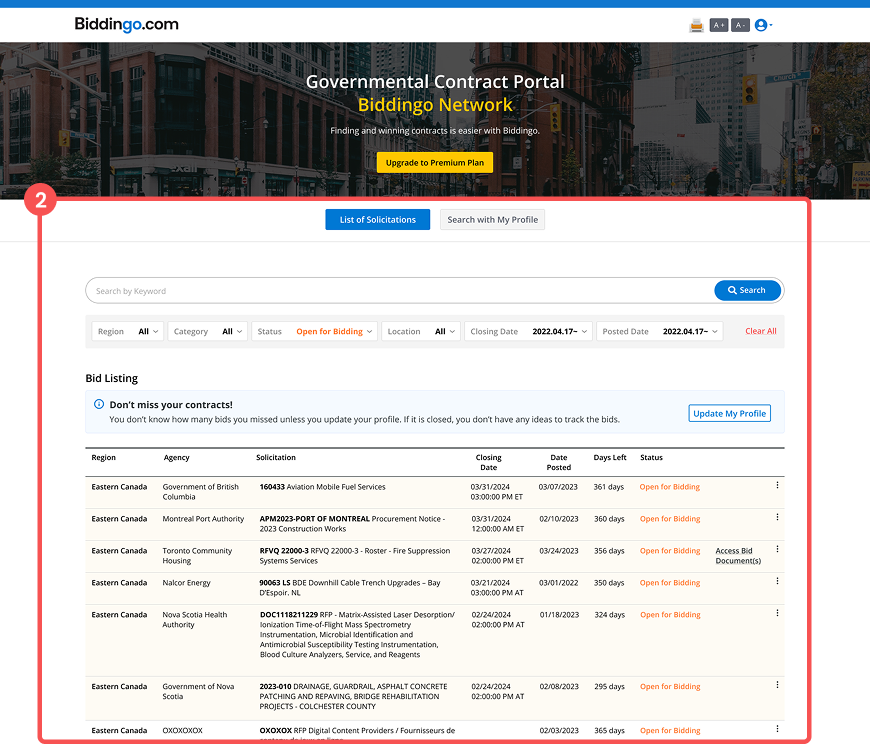Viewport: 870px width, 744px height.
Task: Open RFVQ 22000-3 Fire Suppression solicitation
Action: 355,556
